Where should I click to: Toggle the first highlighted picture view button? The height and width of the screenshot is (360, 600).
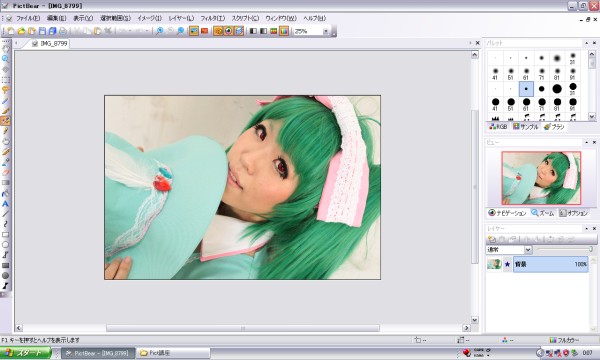194,31
